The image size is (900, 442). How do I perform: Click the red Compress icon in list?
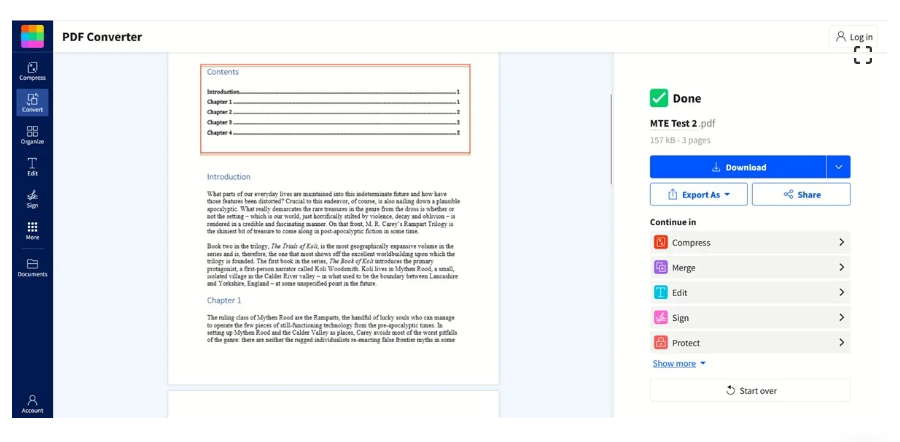(661, 242)
